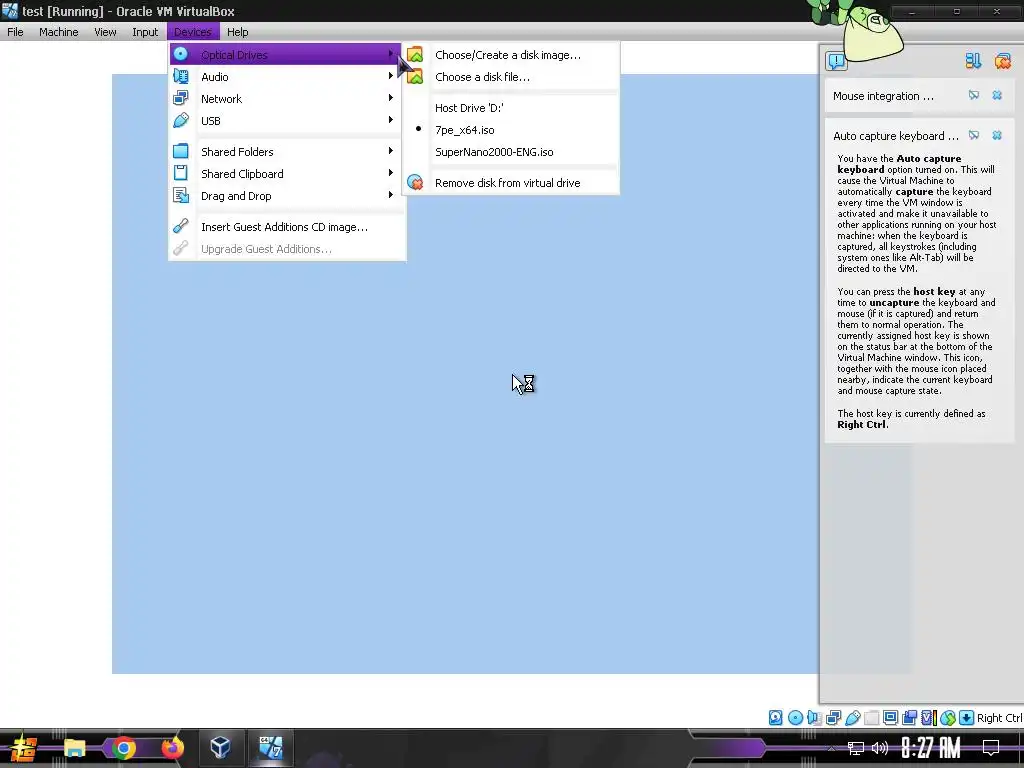Screen dimensions: 1024x768
Task: Open the File menu
Action: click(15, 31)
